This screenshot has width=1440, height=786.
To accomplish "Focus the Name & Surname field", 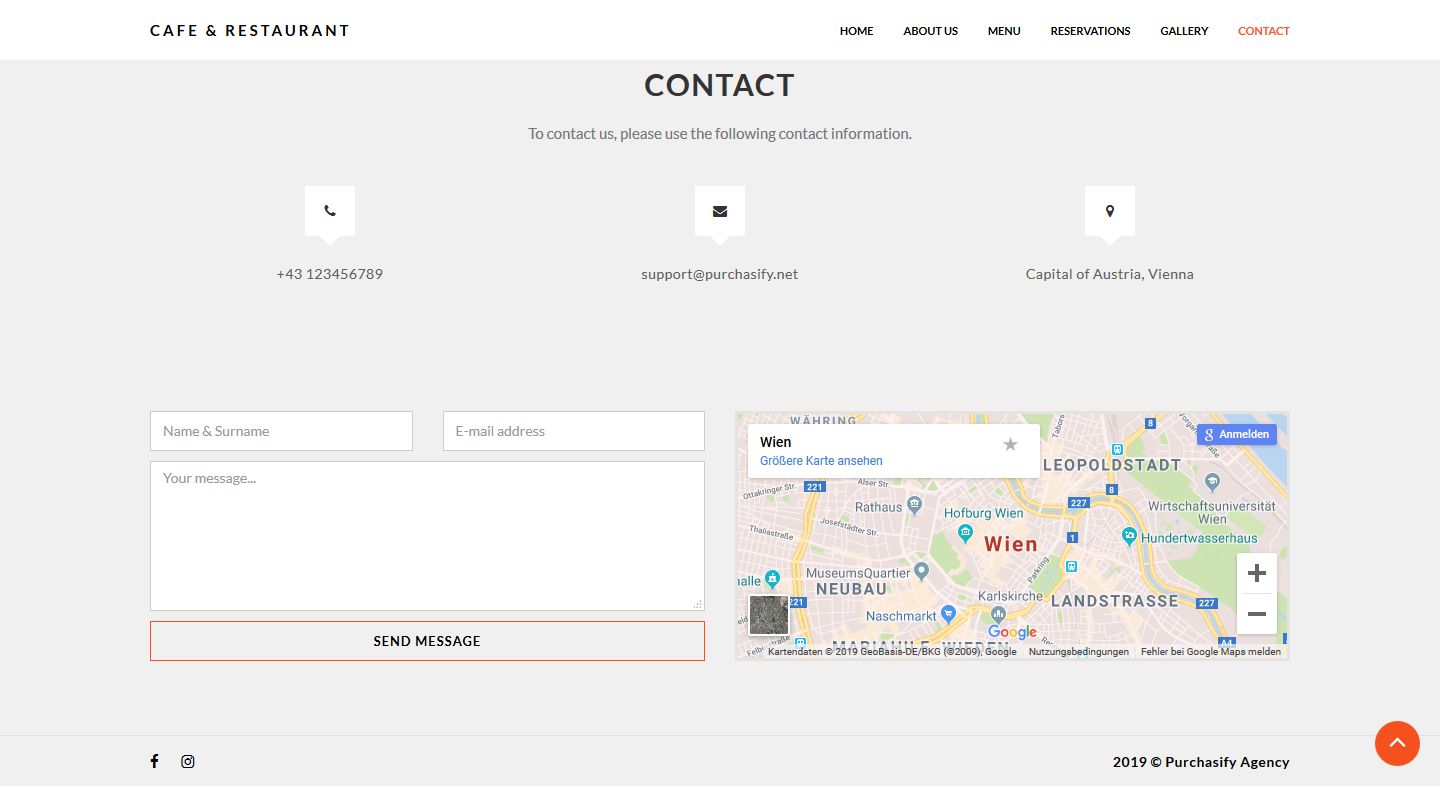I will (x=281, y=431).
